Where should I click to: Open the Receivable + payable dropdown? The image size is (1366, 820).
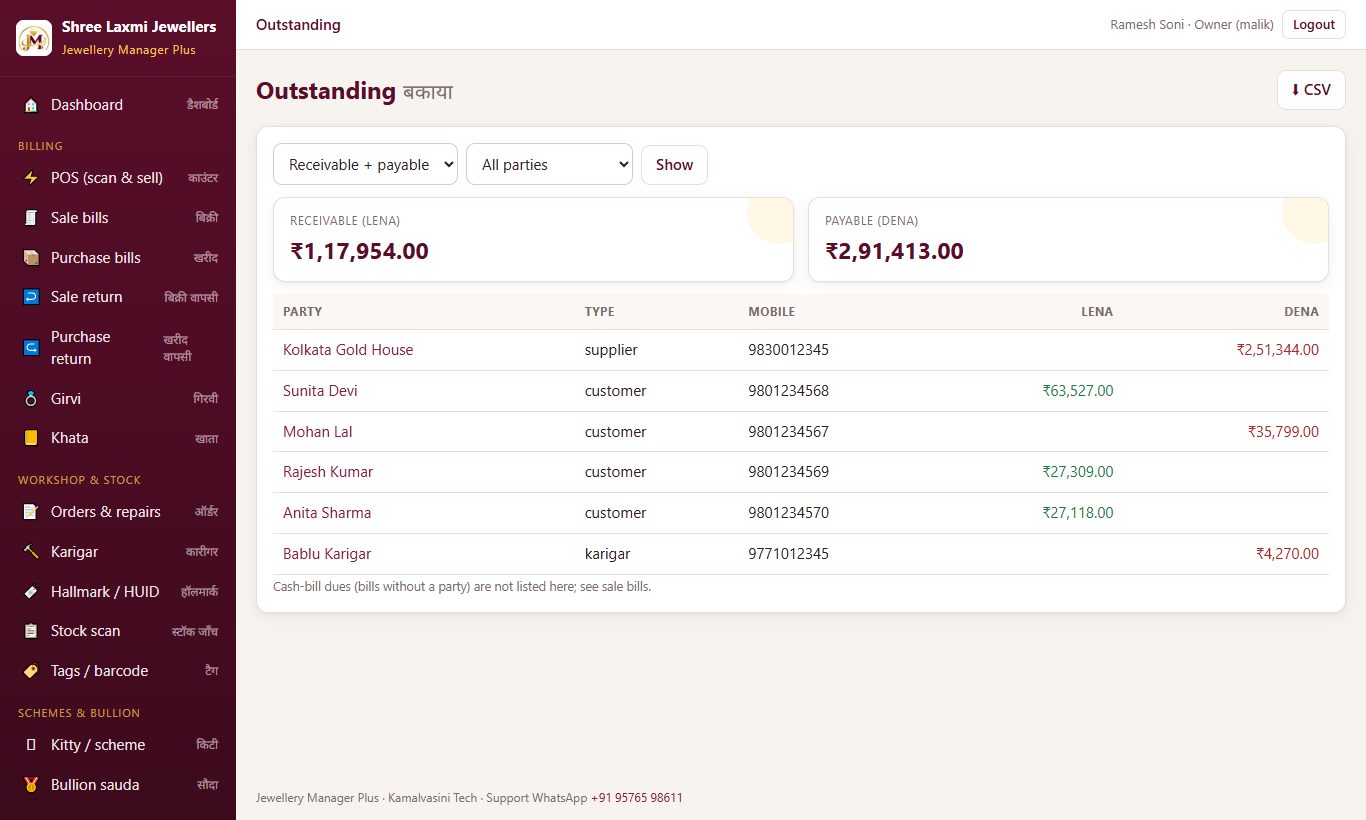click(x=365, y=165)
